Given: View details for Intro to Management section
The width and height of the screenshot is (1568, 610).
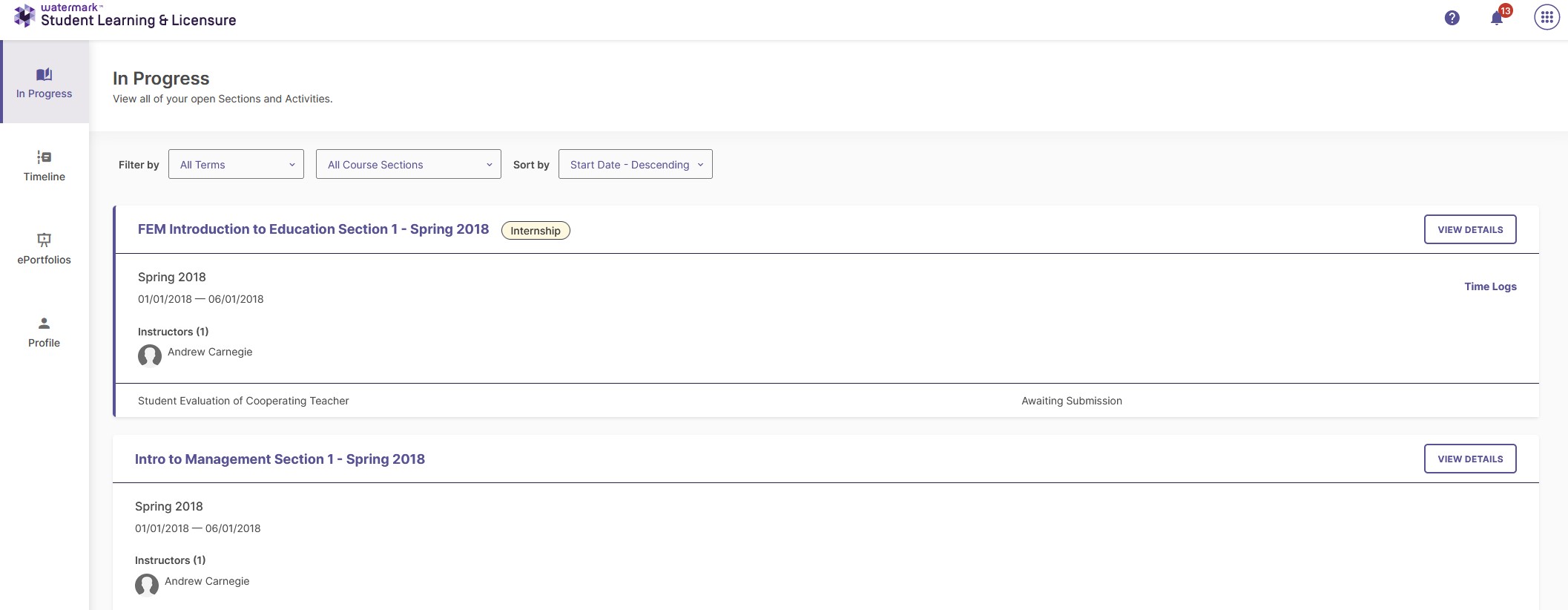Looking at the screenshot, I should tap(1470, 459).
